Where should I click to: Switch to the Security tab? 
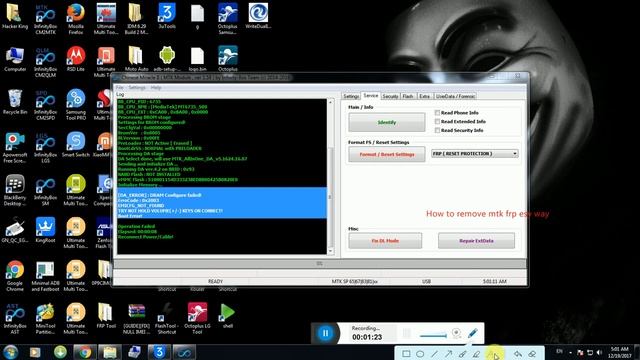tap(390, 96)
